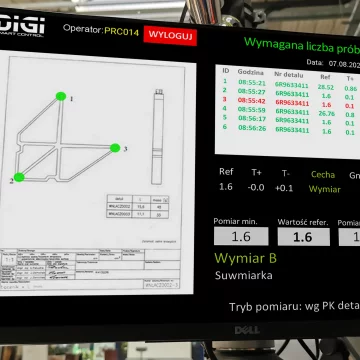Select measurement row ID 2 at 08:55:27
Screen dimensions: 360x360
(x=290, y=94)
